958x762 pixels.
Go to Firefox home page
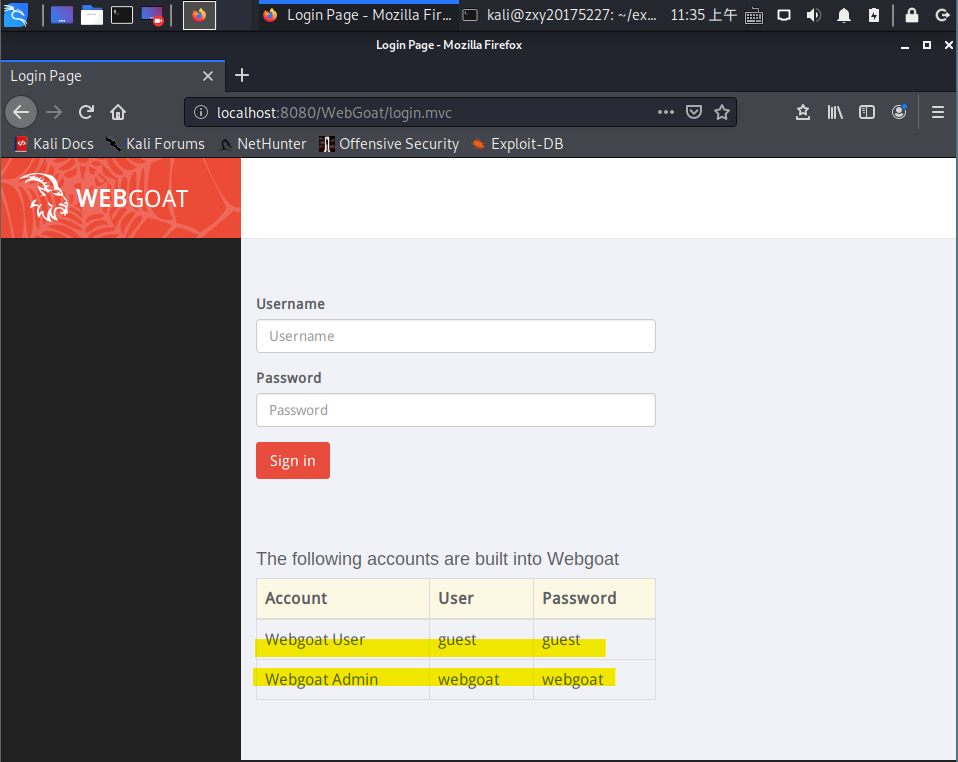click(118, 112)
